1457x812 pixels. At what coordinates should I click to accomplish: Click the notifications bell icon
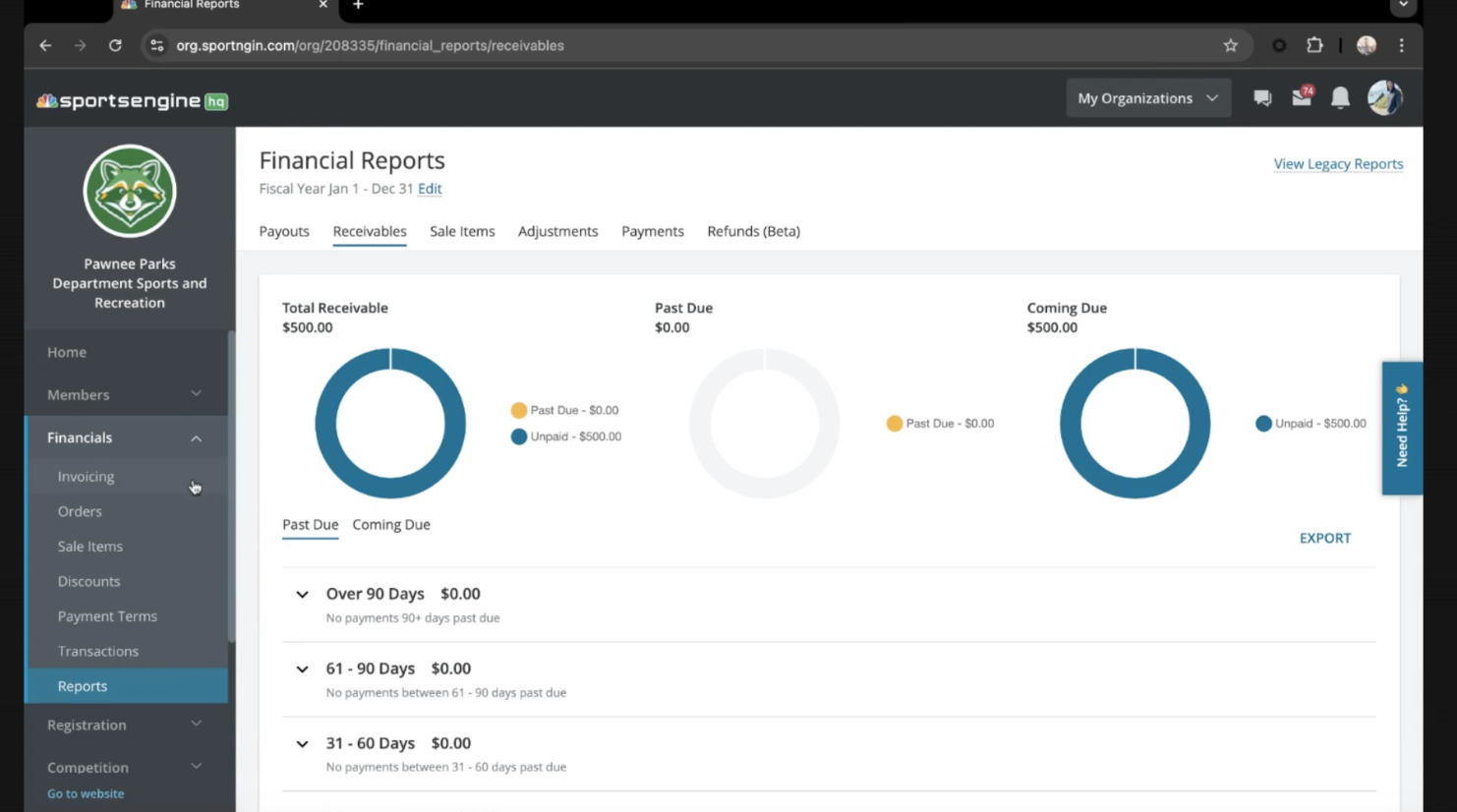click(1340, 98)
